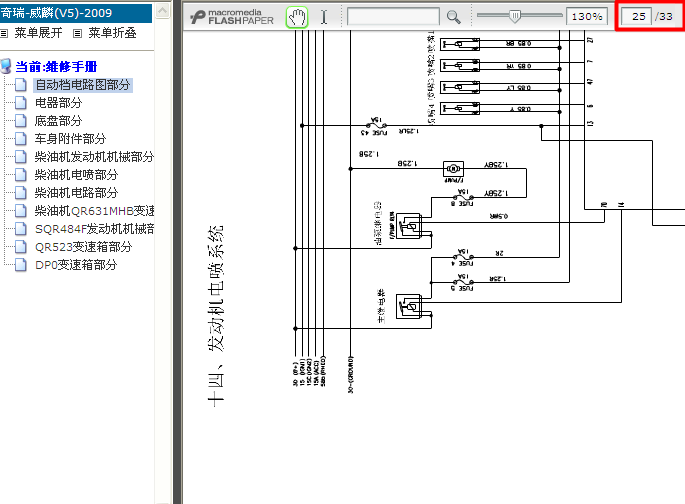Screen dimensions: 685x504
Task: Click the magnifier search icon
Action: tap(453, 17)
